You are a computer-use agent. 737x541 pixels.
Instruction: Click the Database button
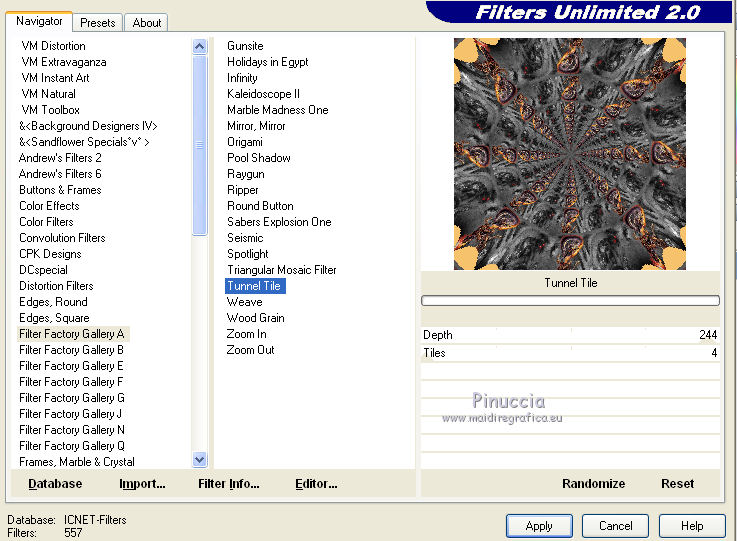pos(55,484)
